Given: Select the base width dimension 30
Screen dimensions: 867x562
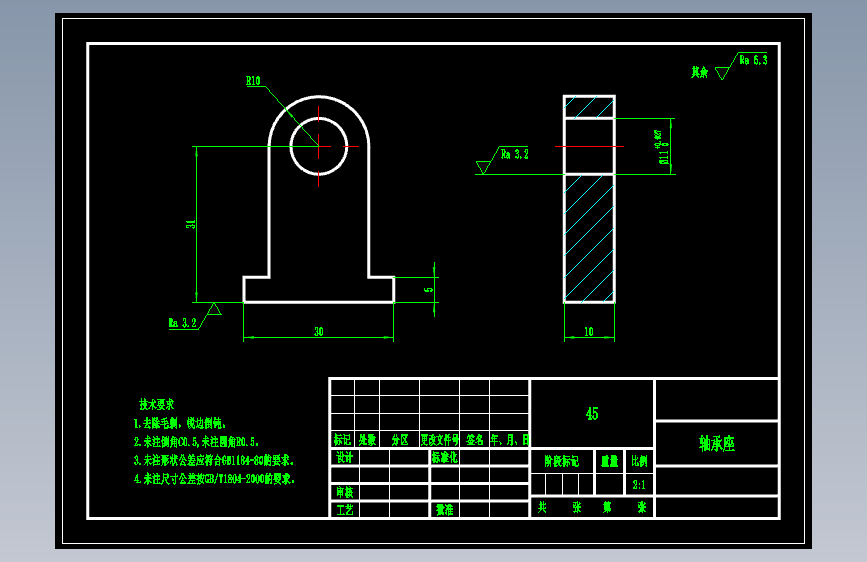Looking at the screenshot, I should (x=319, y=331).
